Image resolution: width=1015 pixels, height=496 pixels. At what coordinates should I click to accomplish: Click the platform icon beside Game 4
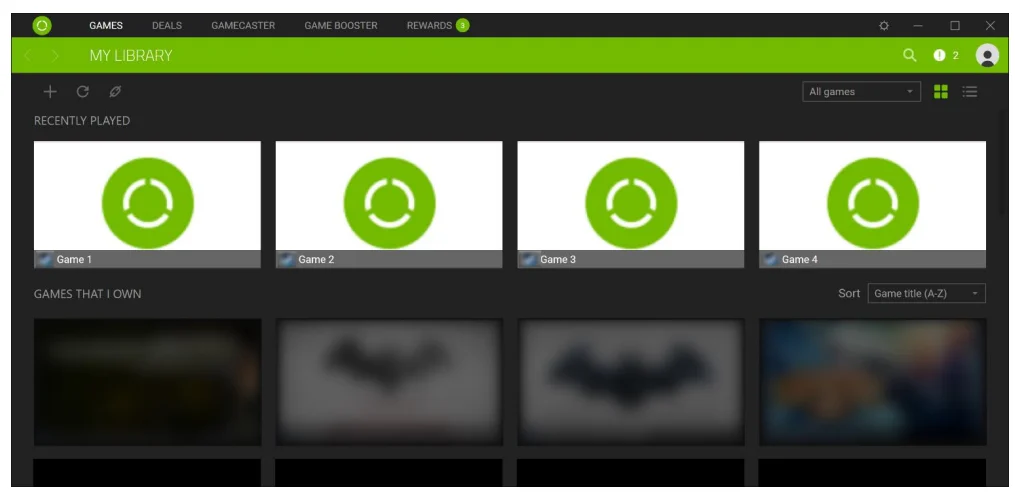pyautogui.click(x=770, y=260)
